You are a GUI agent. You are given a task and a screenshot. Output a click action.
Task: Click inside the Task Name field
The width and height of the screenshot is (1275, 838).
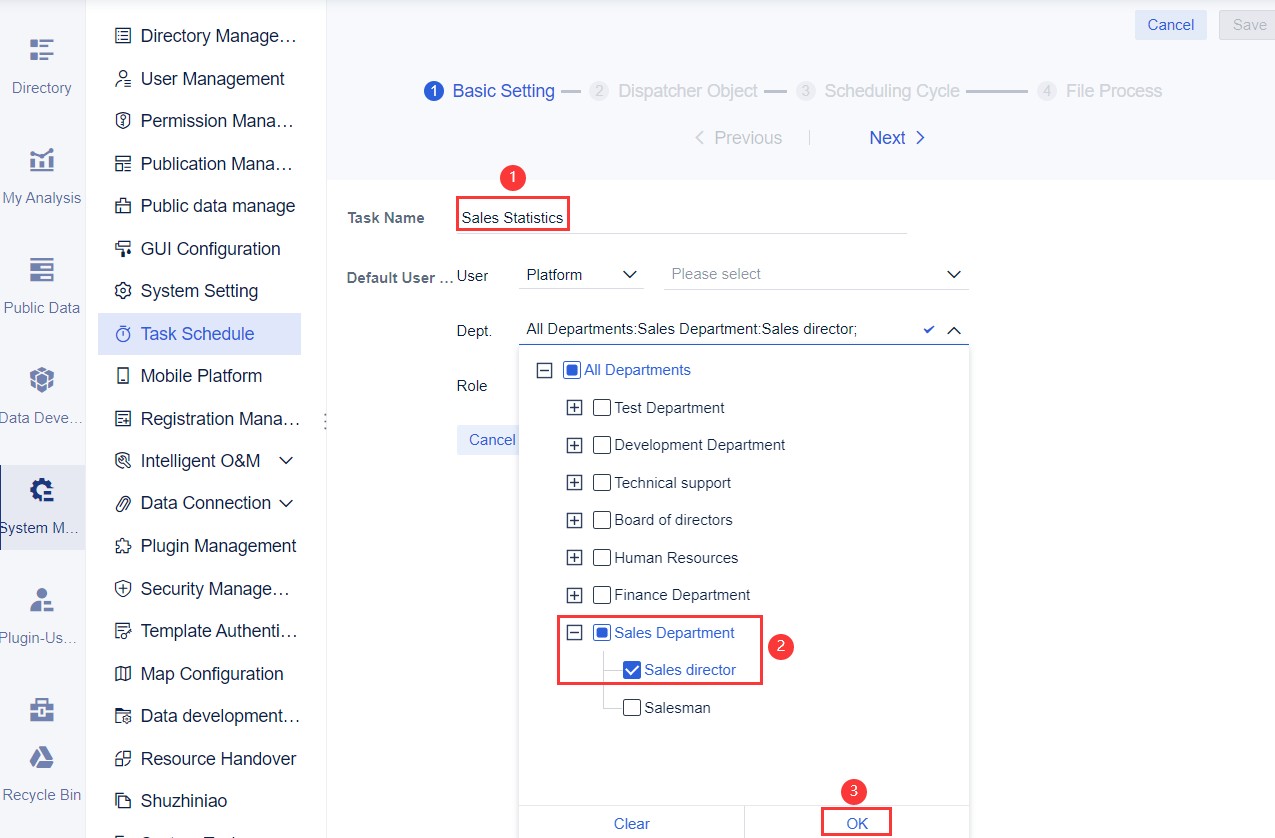[512, 213]
